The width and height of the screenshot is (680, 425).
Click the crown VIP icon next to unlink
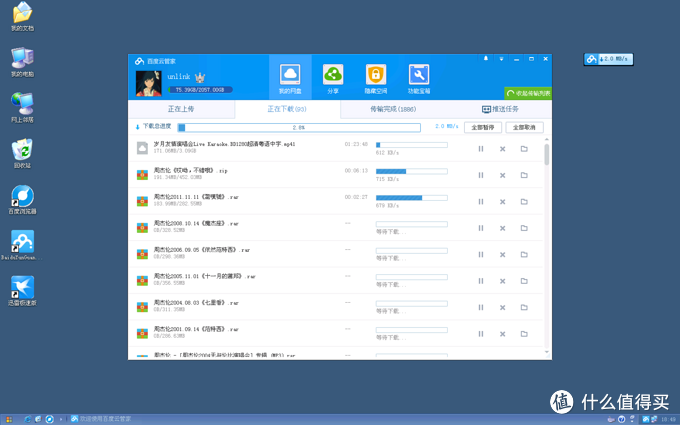[199, 77]
